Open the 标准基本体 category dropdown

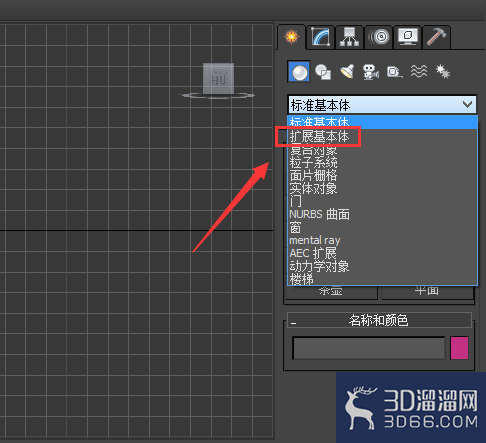click(x=382, y=105)
